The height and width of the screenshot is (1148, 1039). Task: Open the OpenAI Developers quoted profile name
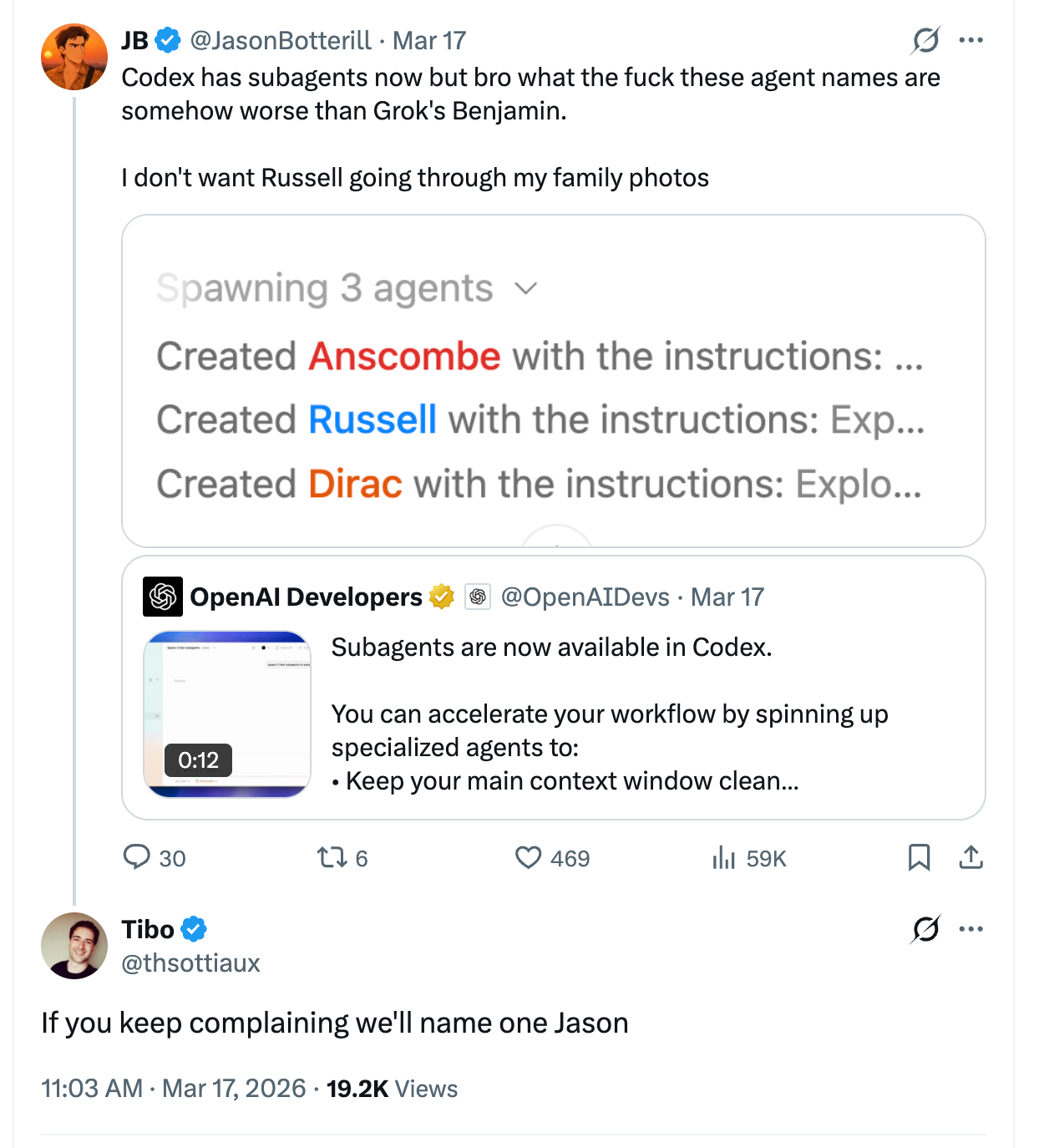tap(306, 597)
